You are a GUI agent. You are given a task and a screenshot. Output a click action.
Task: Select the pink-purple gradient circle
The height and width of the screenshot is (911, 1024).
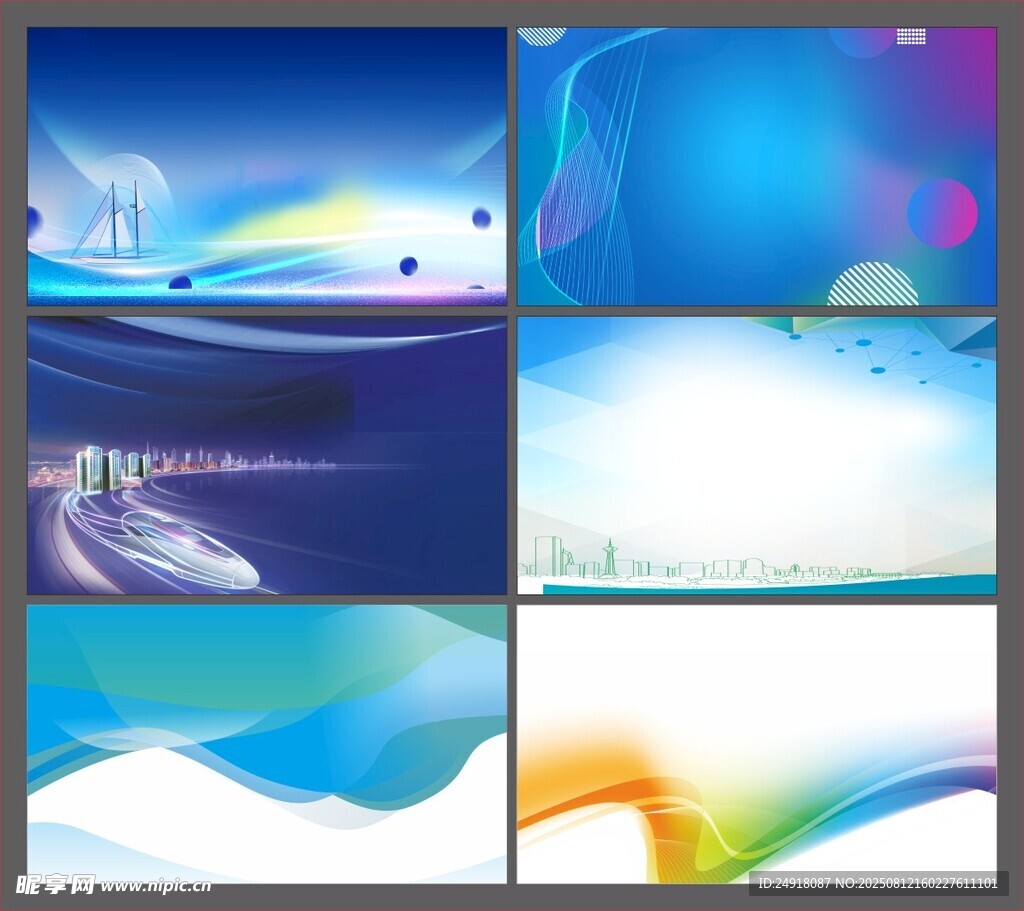(942, 213)
